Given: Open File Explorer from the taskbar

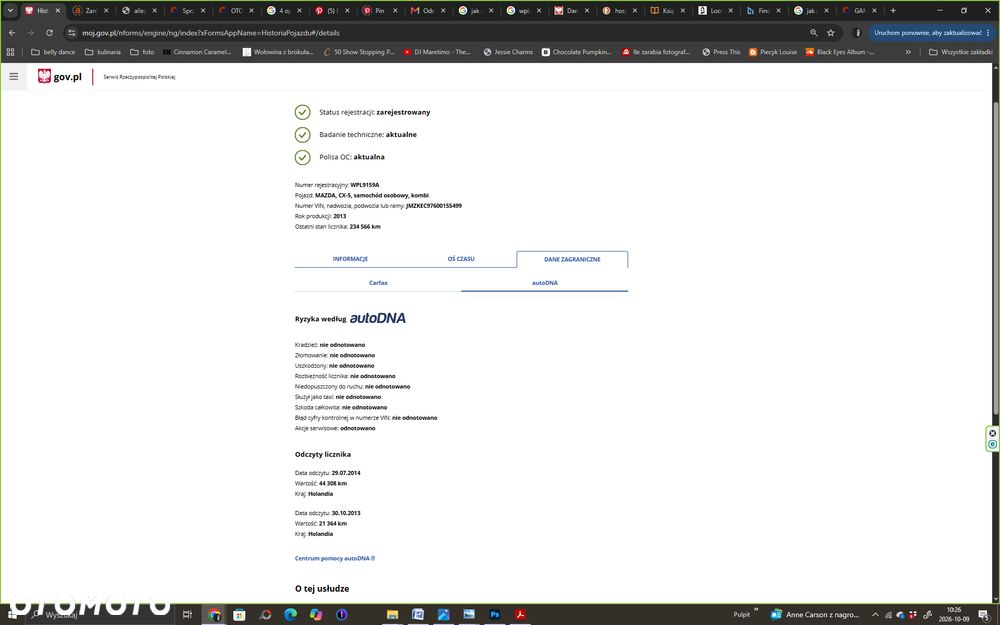Looking at the screenshot, I should pyautogui.click(x=392, y=614).
